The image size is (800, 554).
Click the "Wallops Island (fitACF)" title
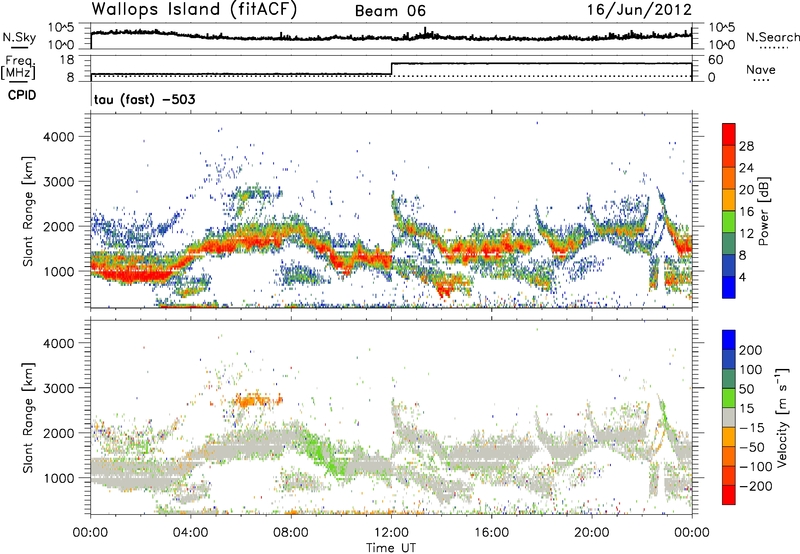194,10
